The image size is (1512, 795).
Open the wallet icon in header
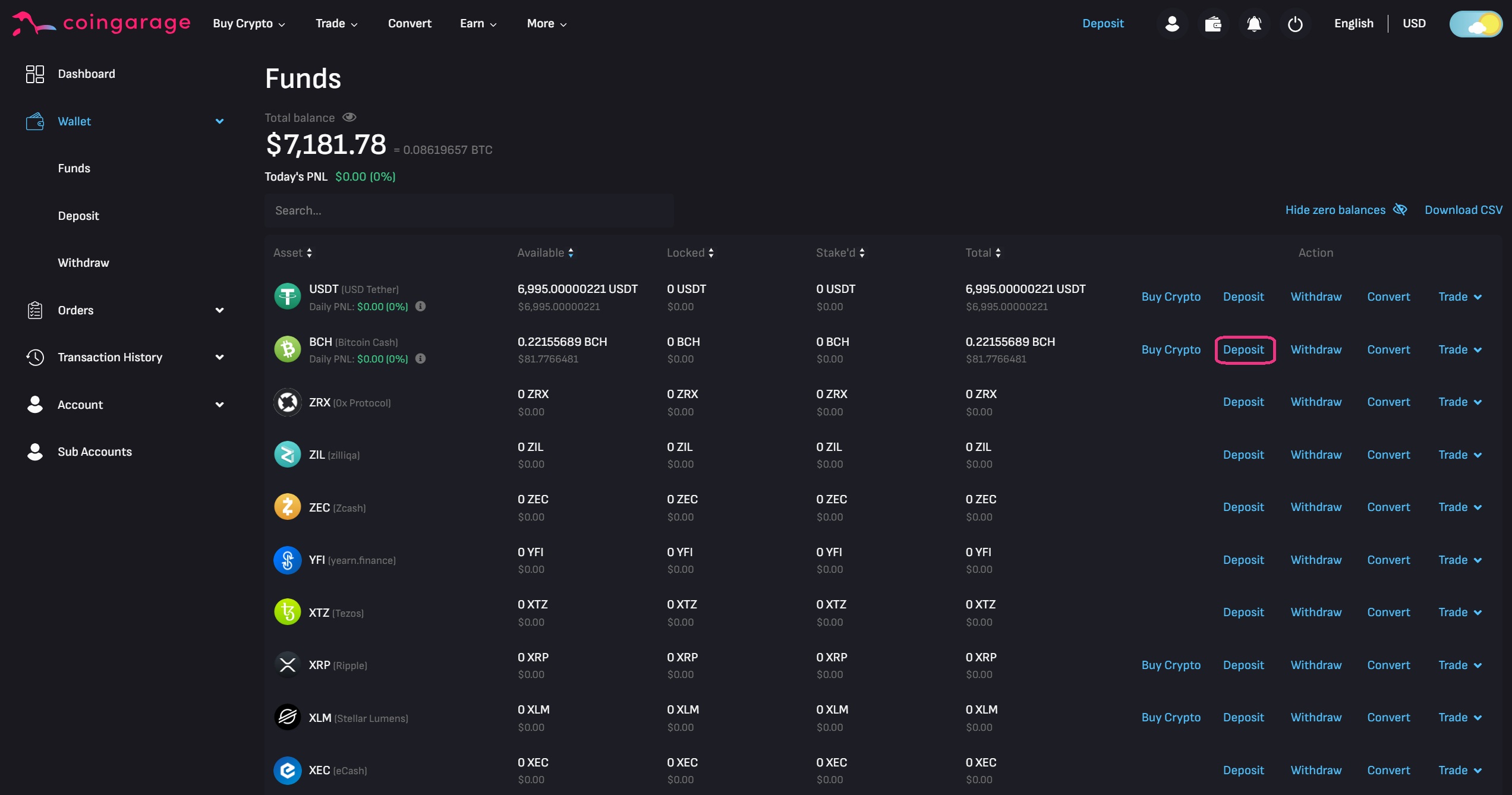coord(1213,24)
